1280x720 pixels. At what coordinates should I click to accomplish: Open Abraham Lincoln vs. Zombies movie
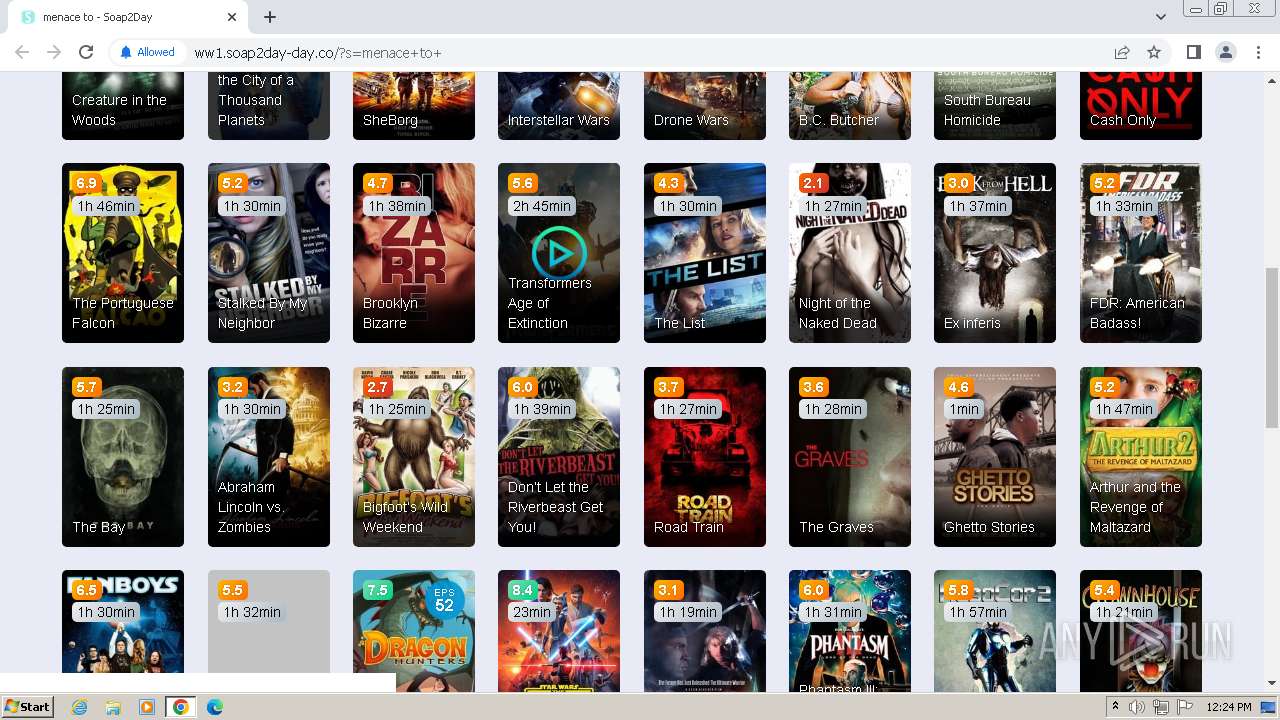coord(269,457)
